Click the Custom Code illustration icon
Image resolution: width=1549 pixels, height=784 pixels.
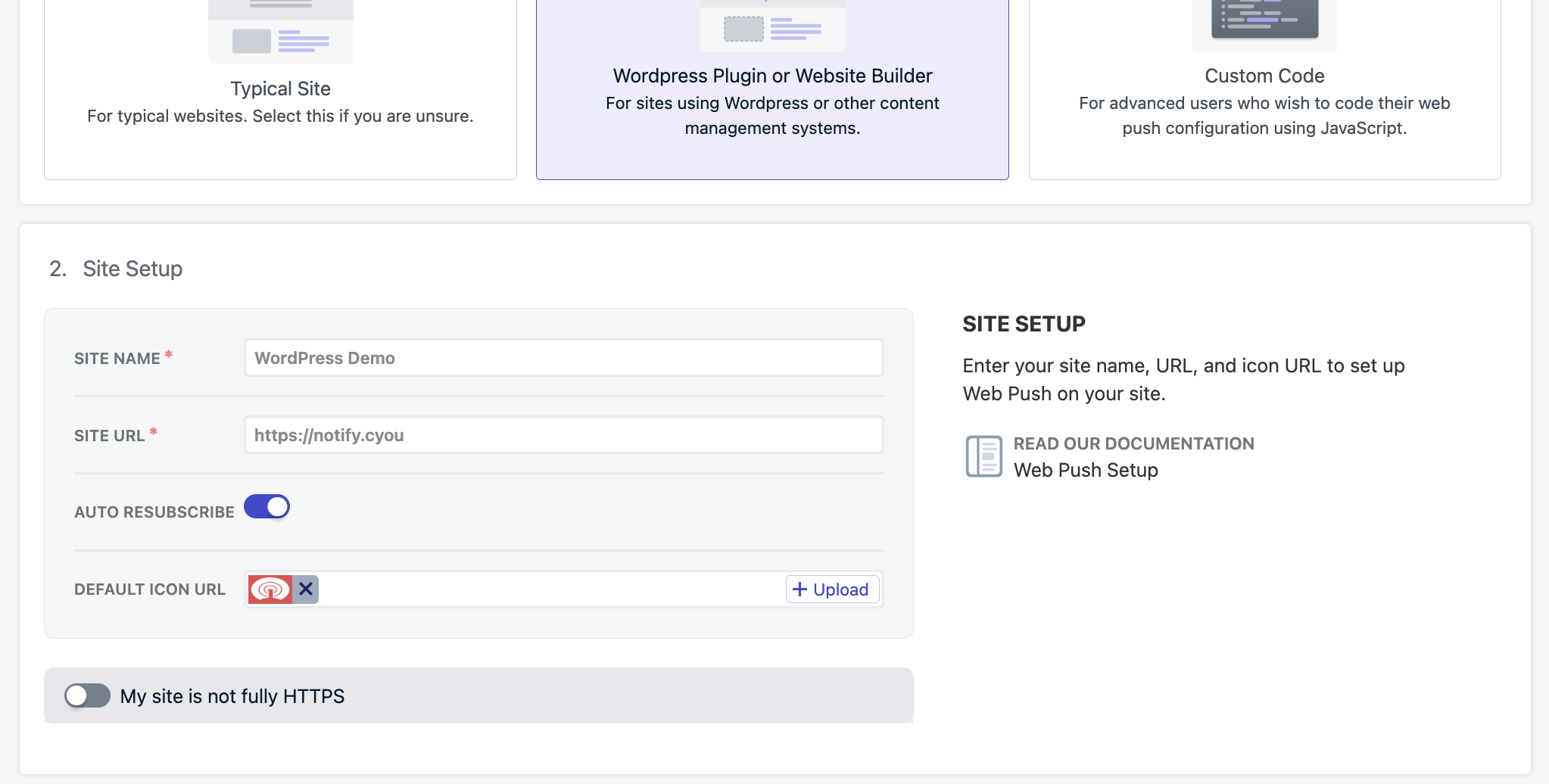pyautogui.click(x=1264, y=25)
